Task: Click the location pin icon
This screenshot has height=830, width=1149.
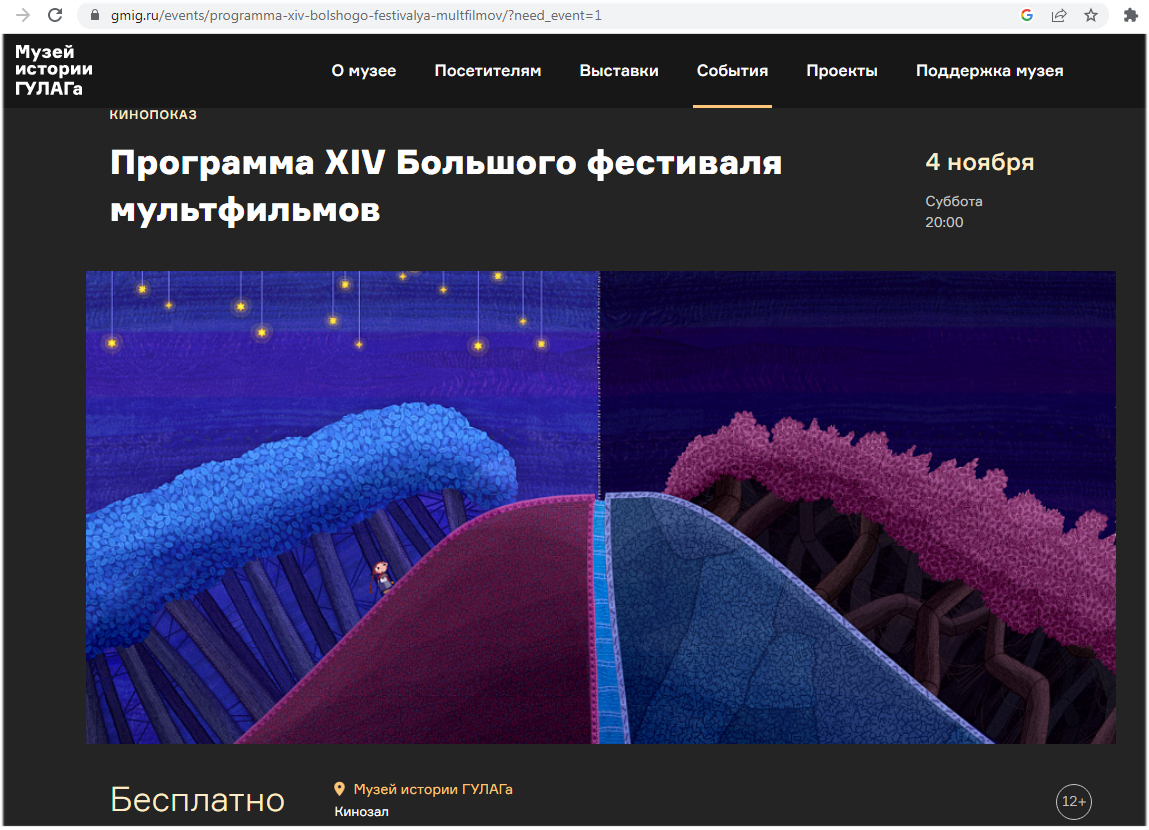Action: tap(339, 789)
